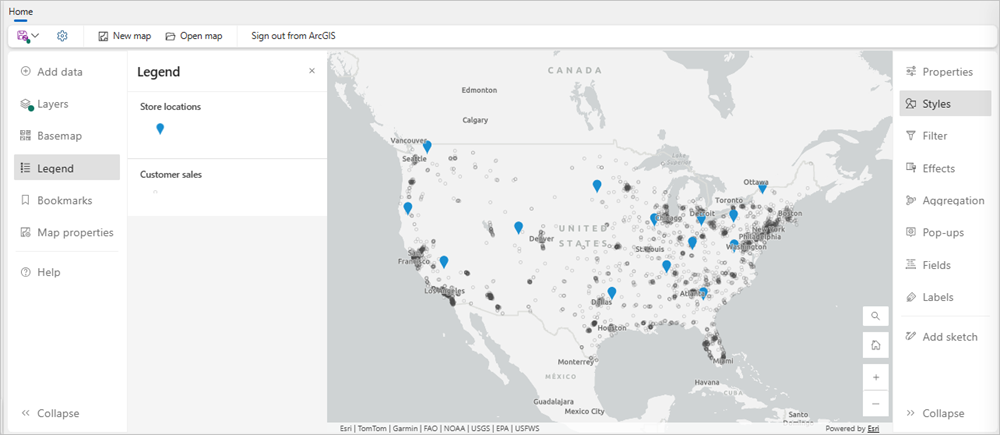This screenshot has height=435, width=1000.
Task: Click the map search magnifier button
Action: (x=876, y=316)
